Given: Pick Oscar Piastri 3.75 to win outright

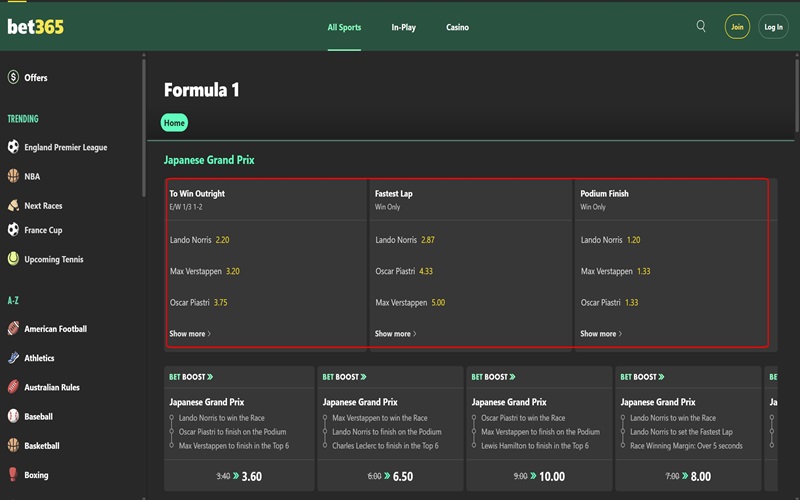Looking at the screenshot, I should click(198, 303).
